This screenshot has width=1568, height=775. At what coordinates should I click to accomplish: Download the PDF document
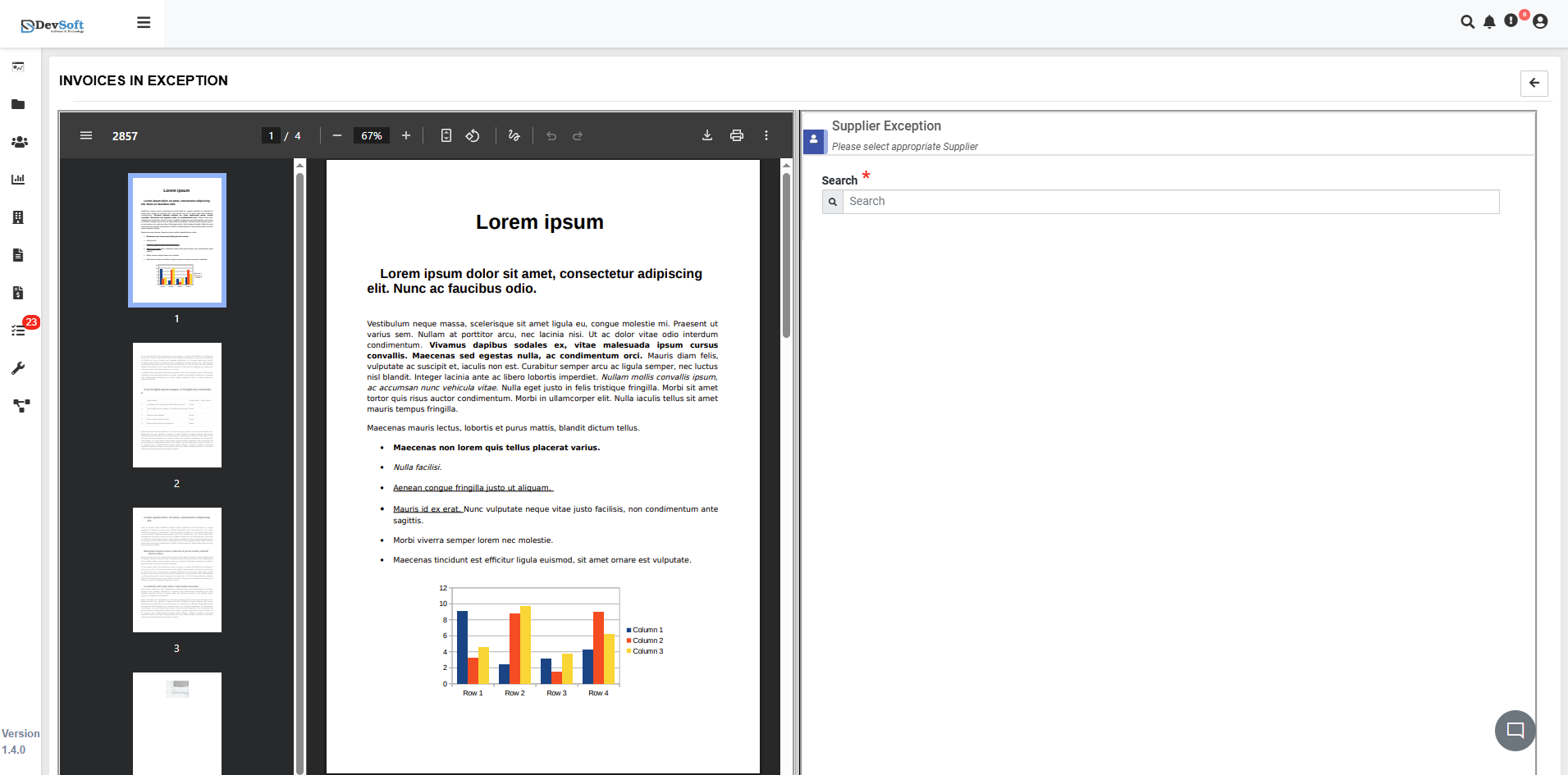tap(707, 135)
